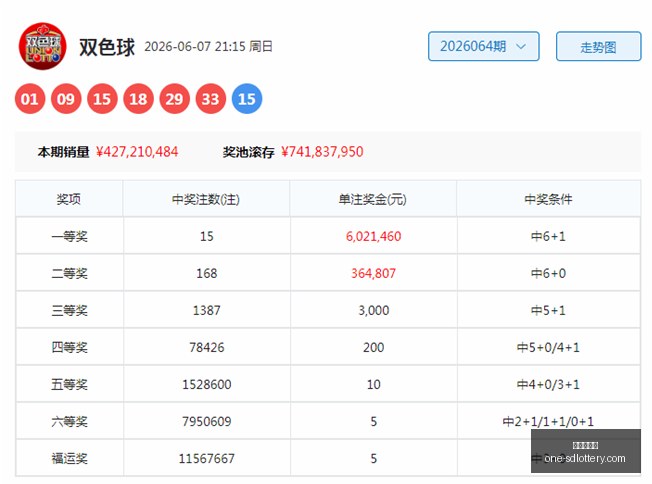Click sales amount ¥427,210,484

[x=137, y=152]
